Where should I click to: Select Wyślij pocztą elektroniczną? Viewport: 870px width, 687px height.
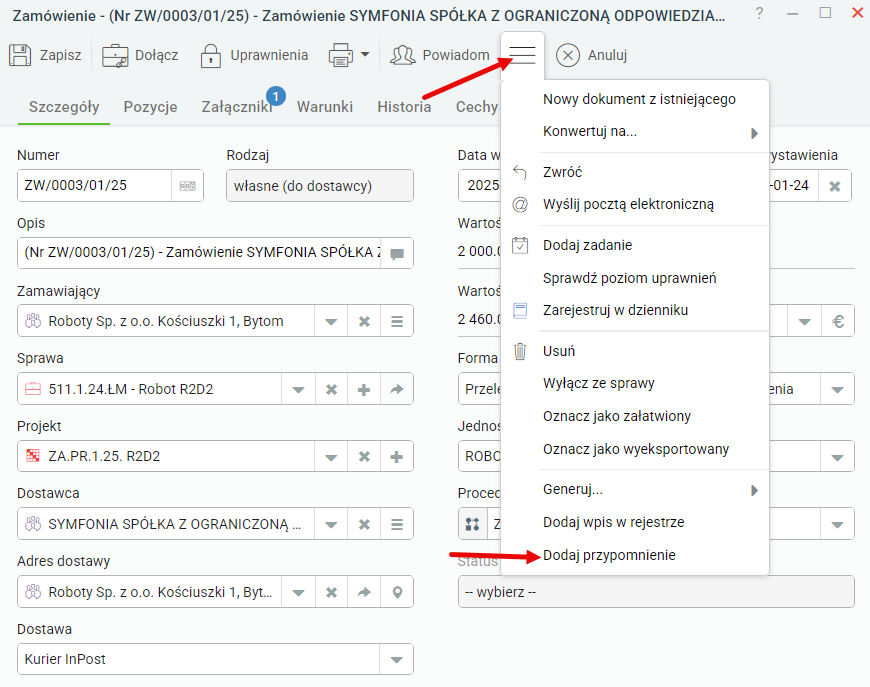pyautogui.click(x=635, y=205)
